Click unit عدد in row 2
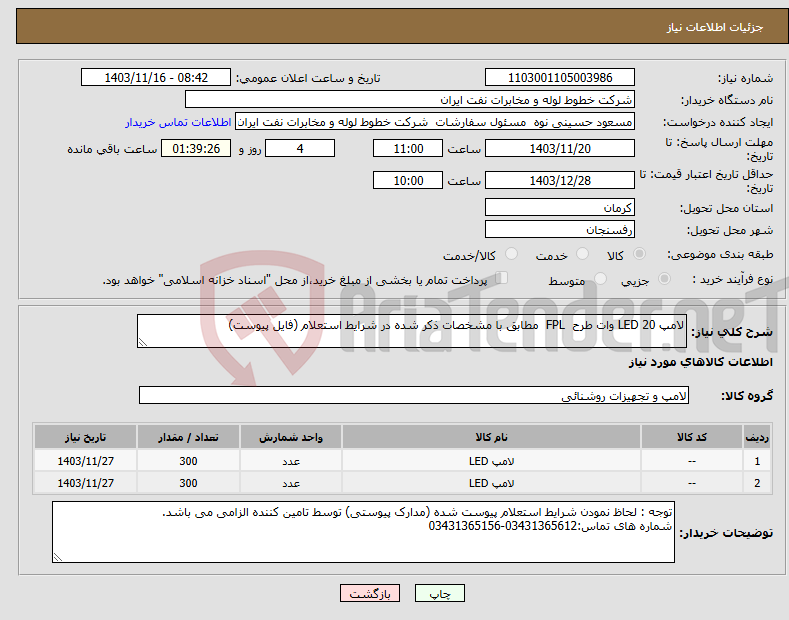Viewport: 789px width, 620px height. pyautogui.click(x=291, y=483)
